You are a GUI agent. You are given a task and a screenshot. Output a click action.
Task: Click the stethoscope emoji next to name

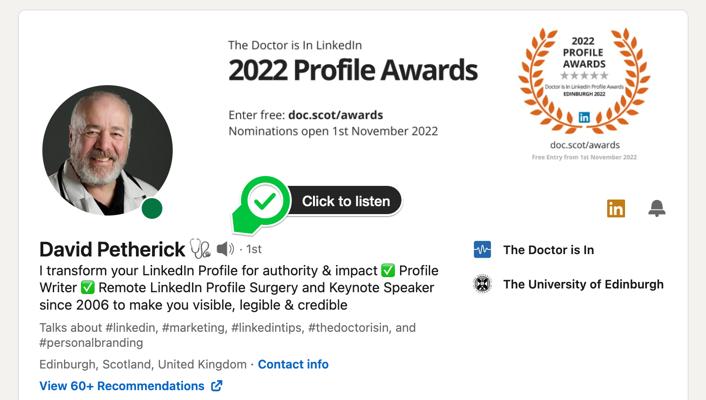coord(200,249)
